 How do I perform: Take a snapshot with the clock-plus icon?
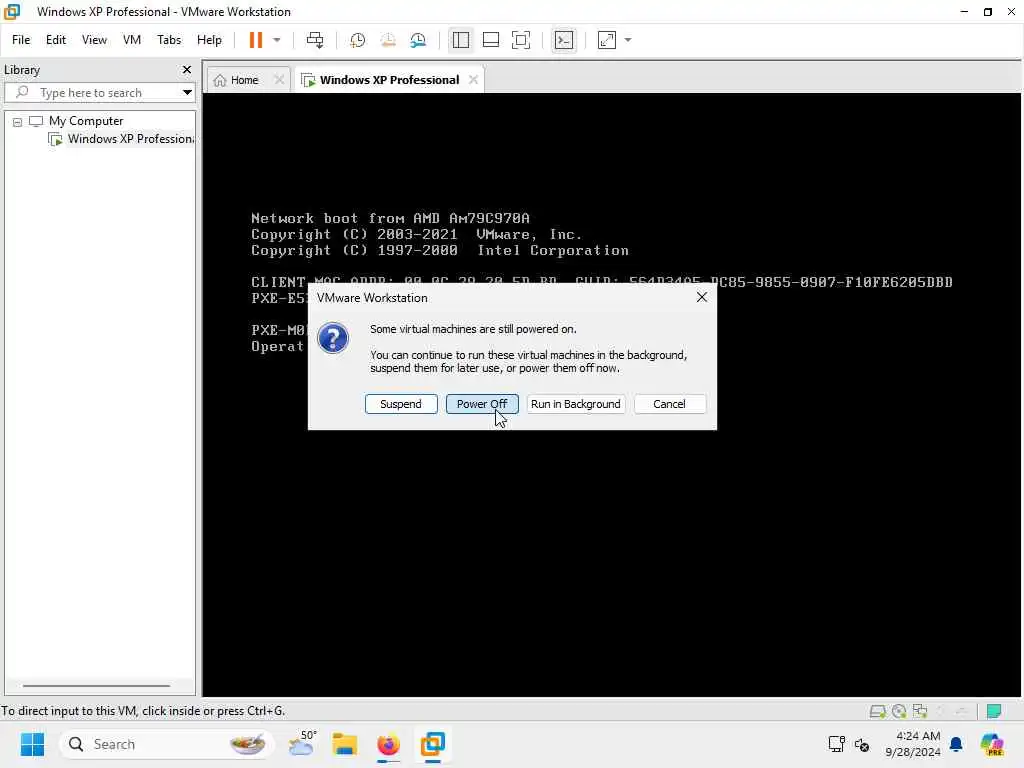(x=357, y=40)
